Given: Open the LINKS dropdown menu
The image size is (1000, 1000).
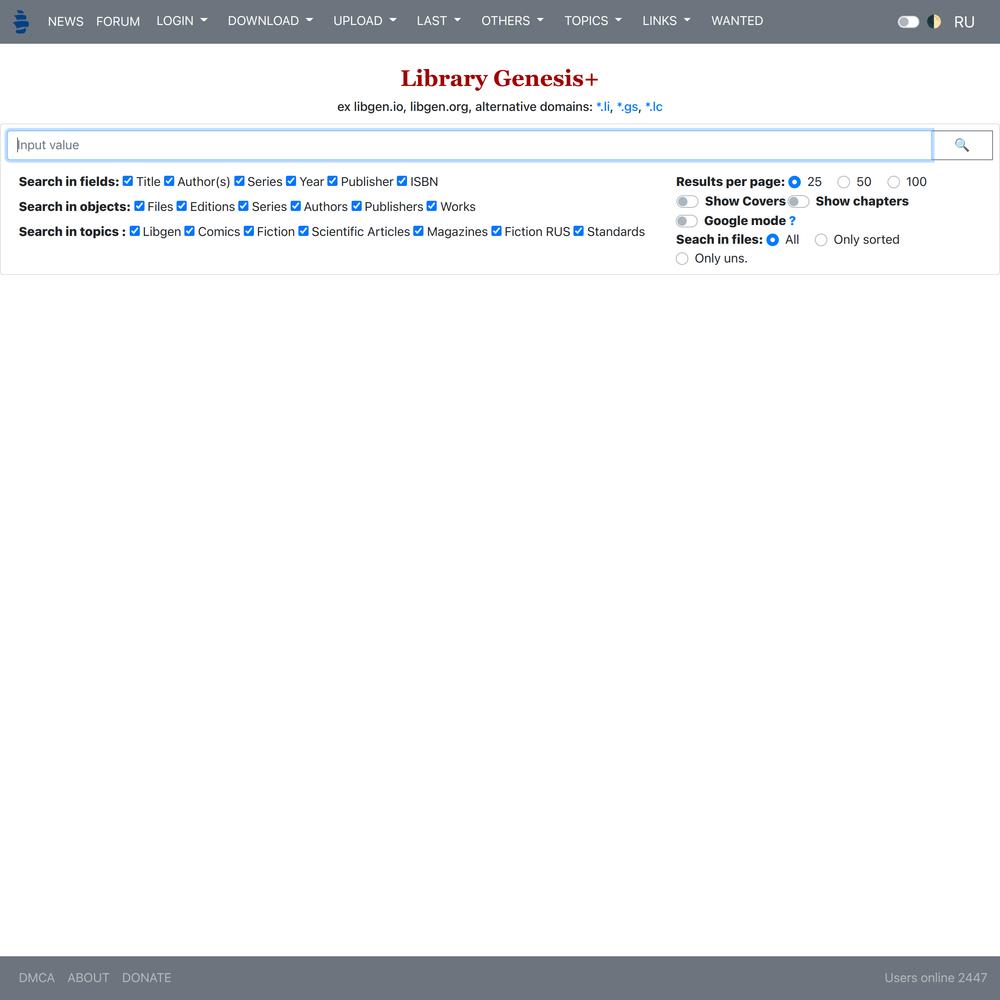Looking at the screenshot, I should pyautogui.click(x=666, y=21).
